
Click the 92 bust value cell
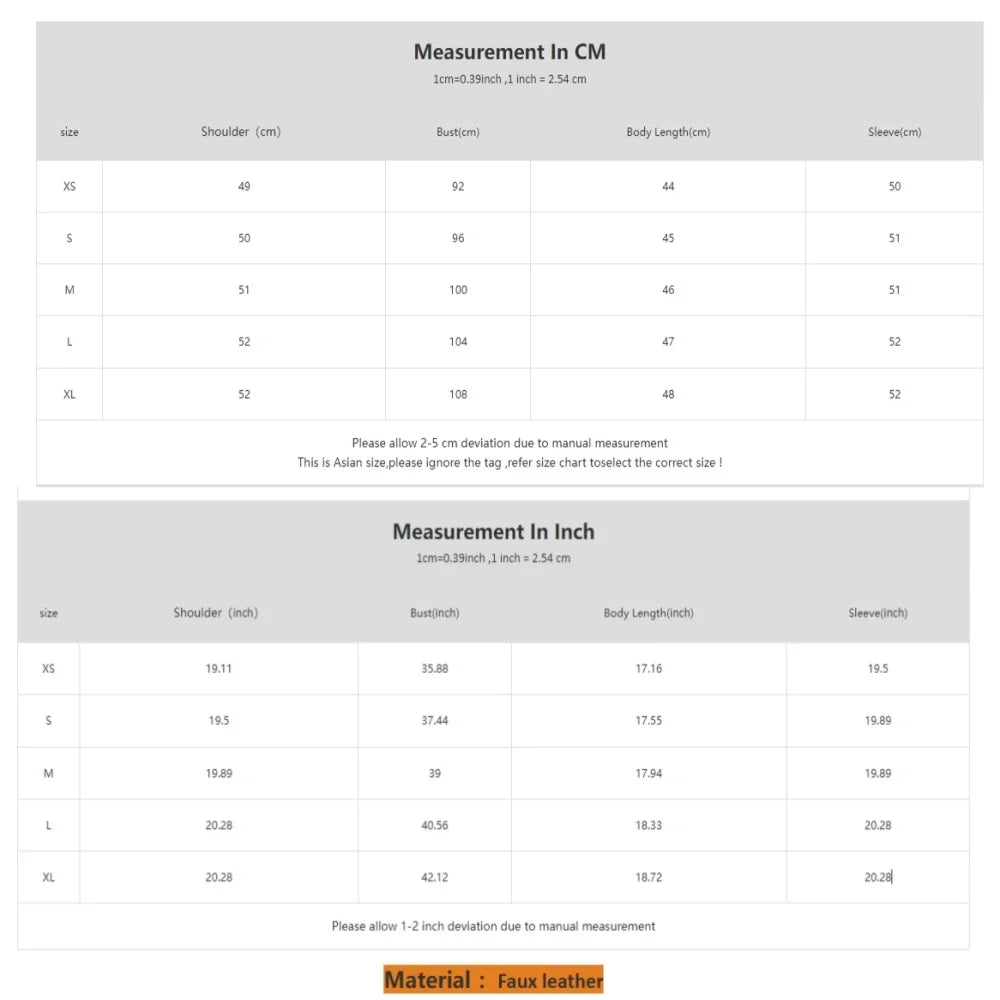[458, 186]
